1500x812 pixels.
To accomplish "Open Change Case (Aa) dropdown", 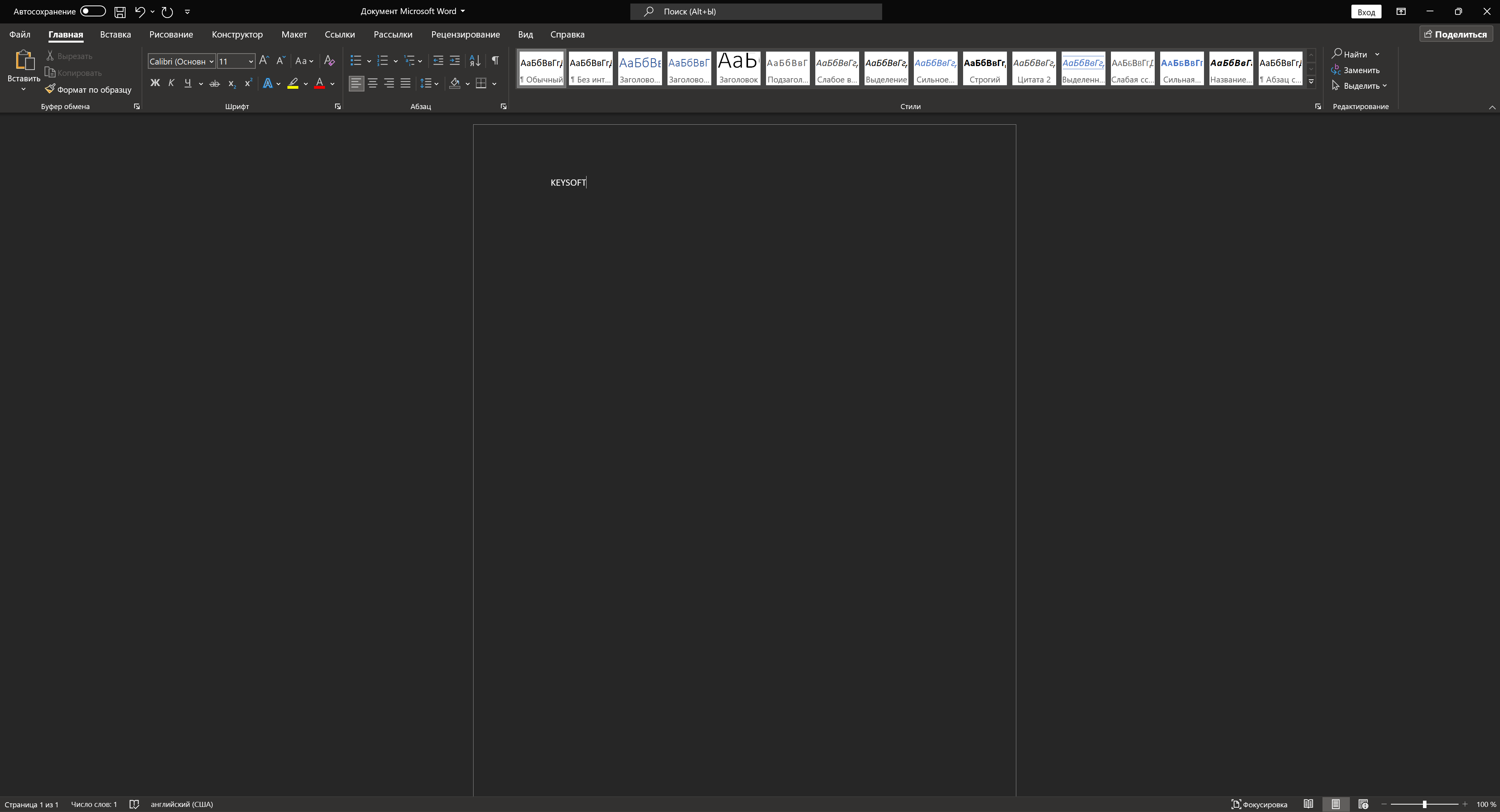I will (305, 61).
